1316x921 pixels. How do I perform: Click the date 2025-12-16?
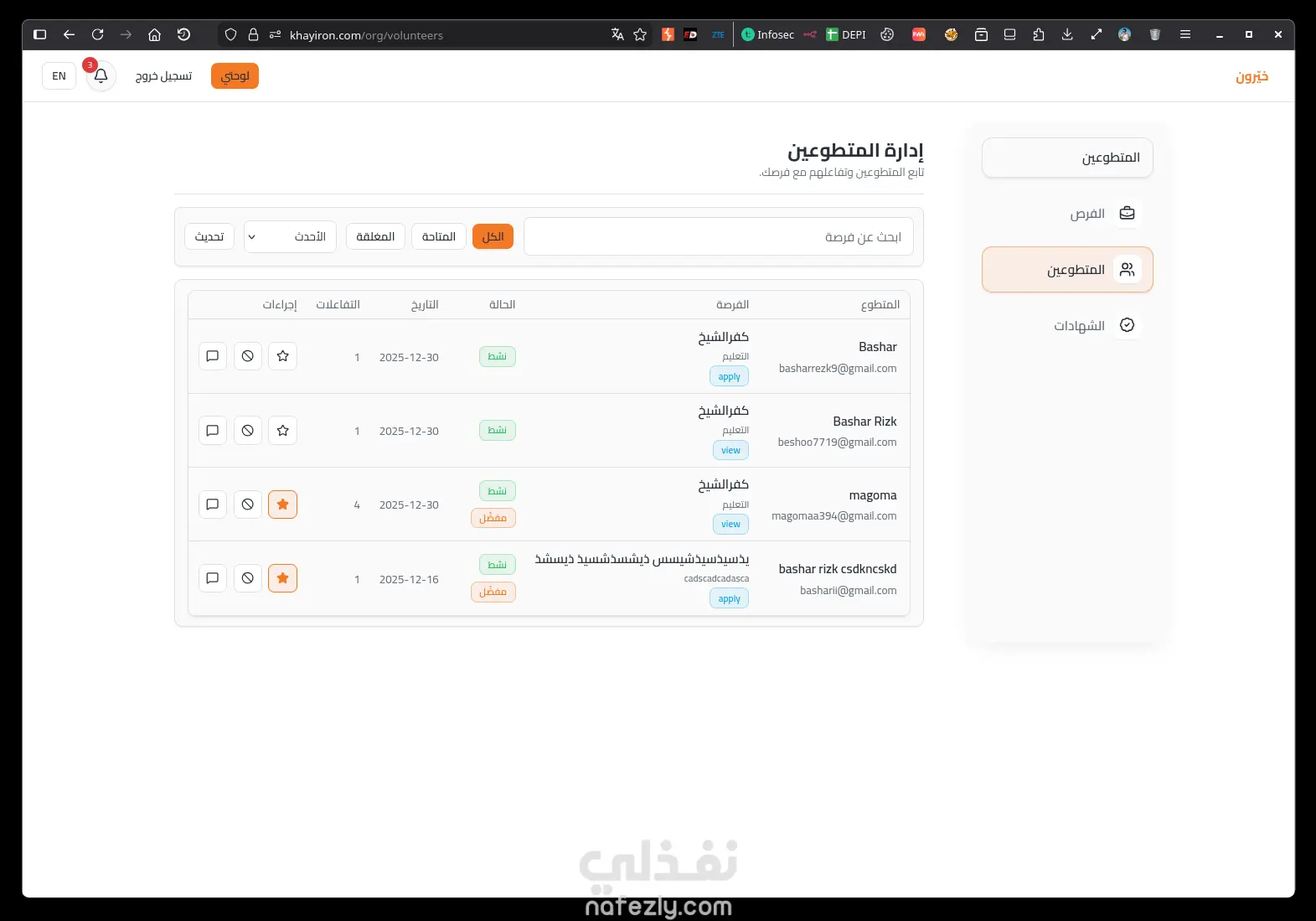click(409, 579)
